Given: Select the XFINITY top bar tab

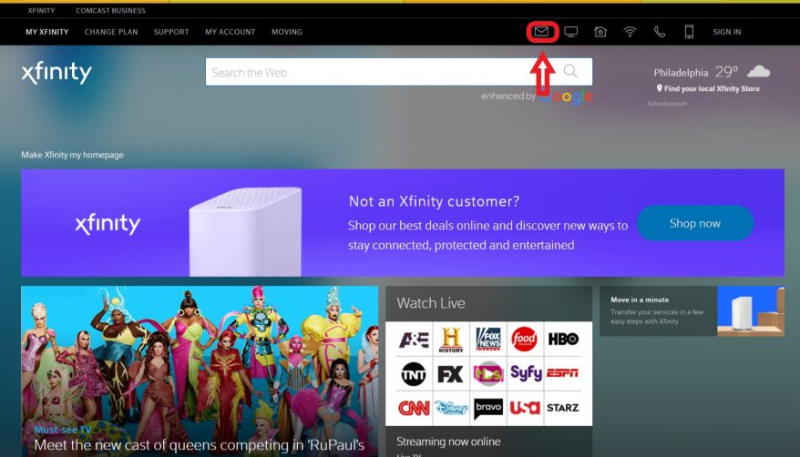Looking at the screenshot, I should click(41, 10).
